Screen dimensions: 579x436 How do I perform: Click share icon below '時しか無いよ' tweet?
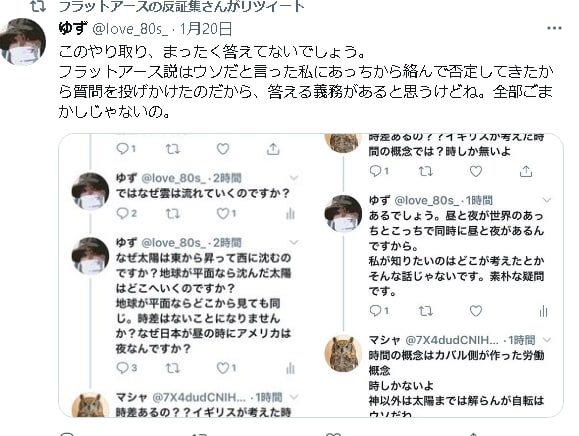(526, 171)
